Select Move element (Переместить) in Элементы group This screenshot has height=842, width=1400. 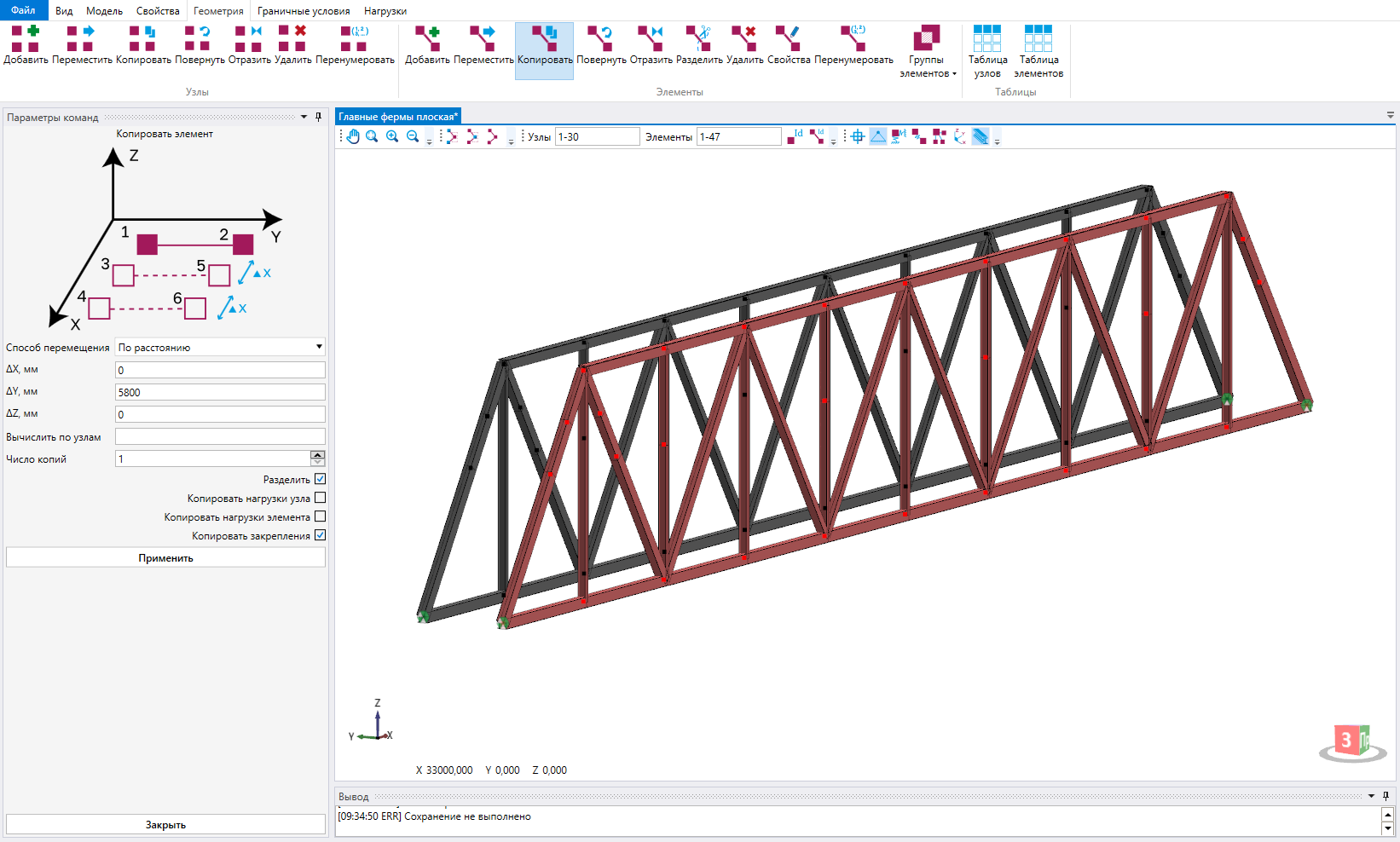pyautogui.click(x=483, y=45)
